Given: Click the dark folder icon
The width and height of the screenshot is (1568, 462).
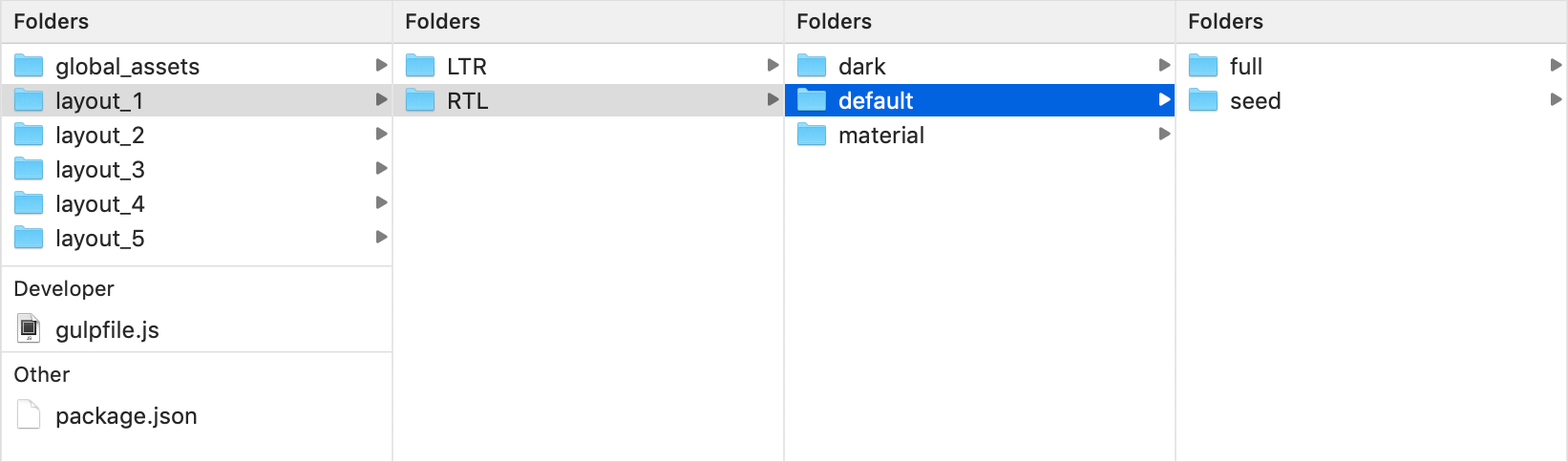Looking at the screenshot, I should 812,66.
